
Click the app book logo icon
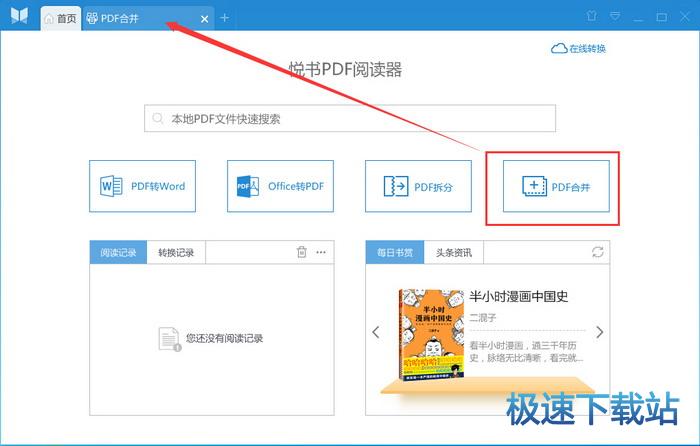[19, 16]
